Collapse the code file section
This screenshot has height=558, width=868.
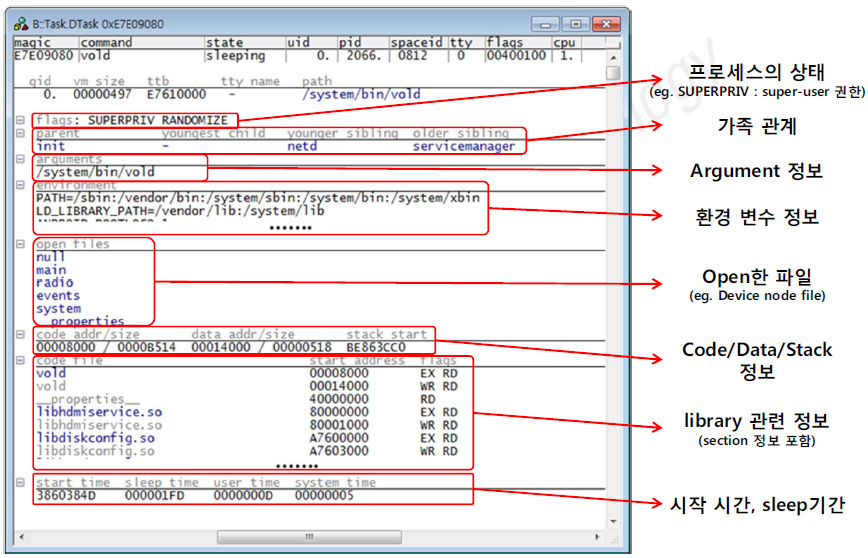click(21, 360)
